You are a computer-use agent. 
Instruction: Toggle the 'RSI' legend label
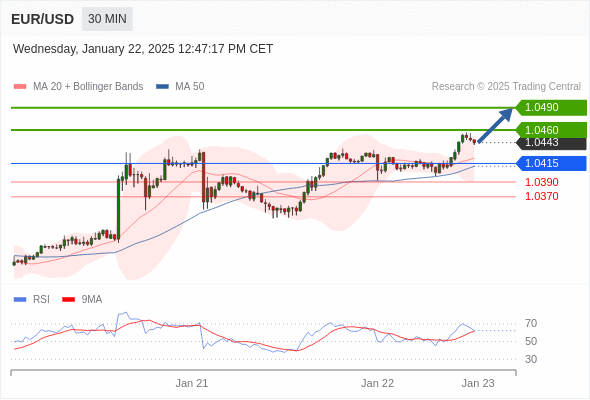click(x=41, y=300)
